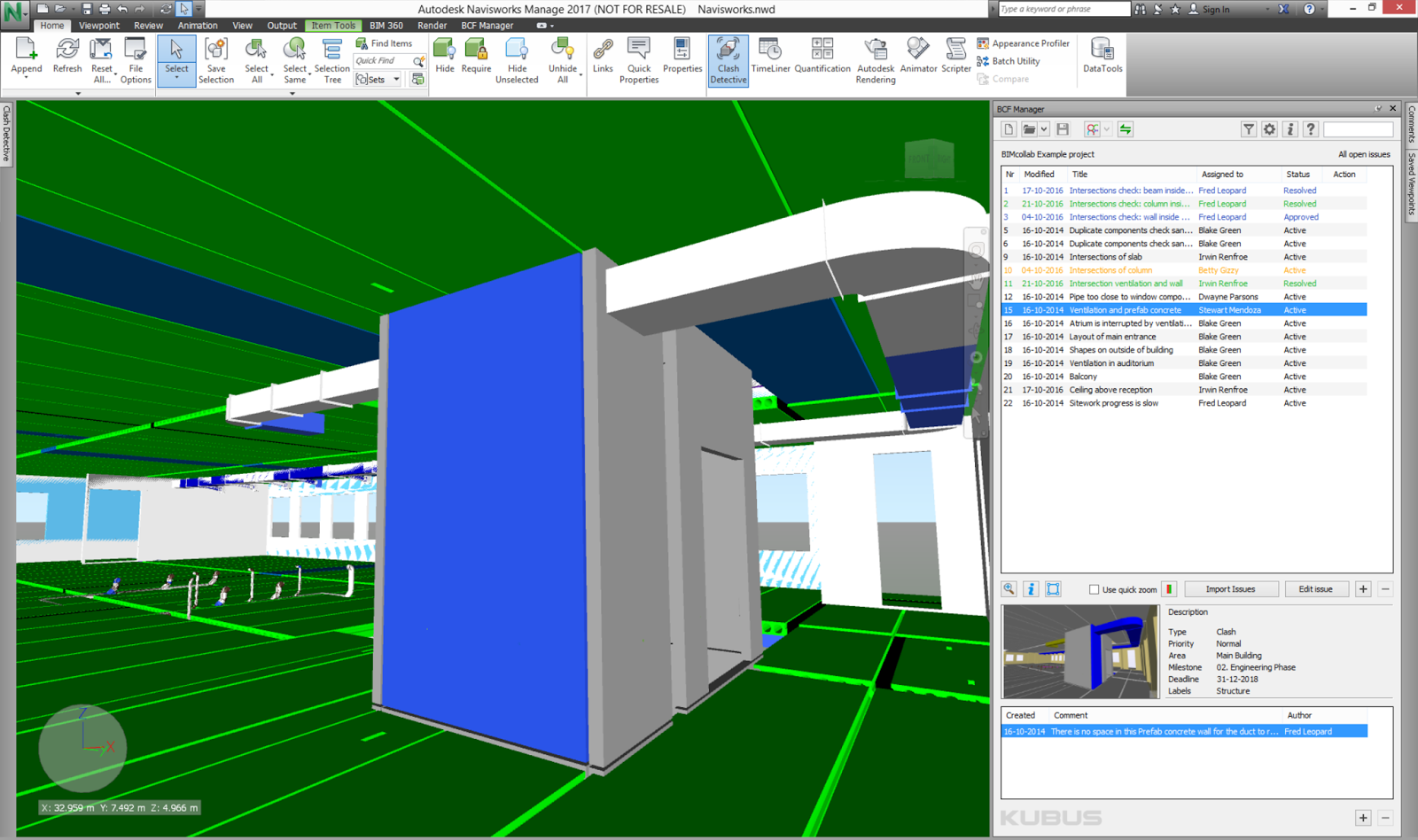Open the Appearance Profiler
This screenshot has height=840, width=1418.
point(1025,43)
